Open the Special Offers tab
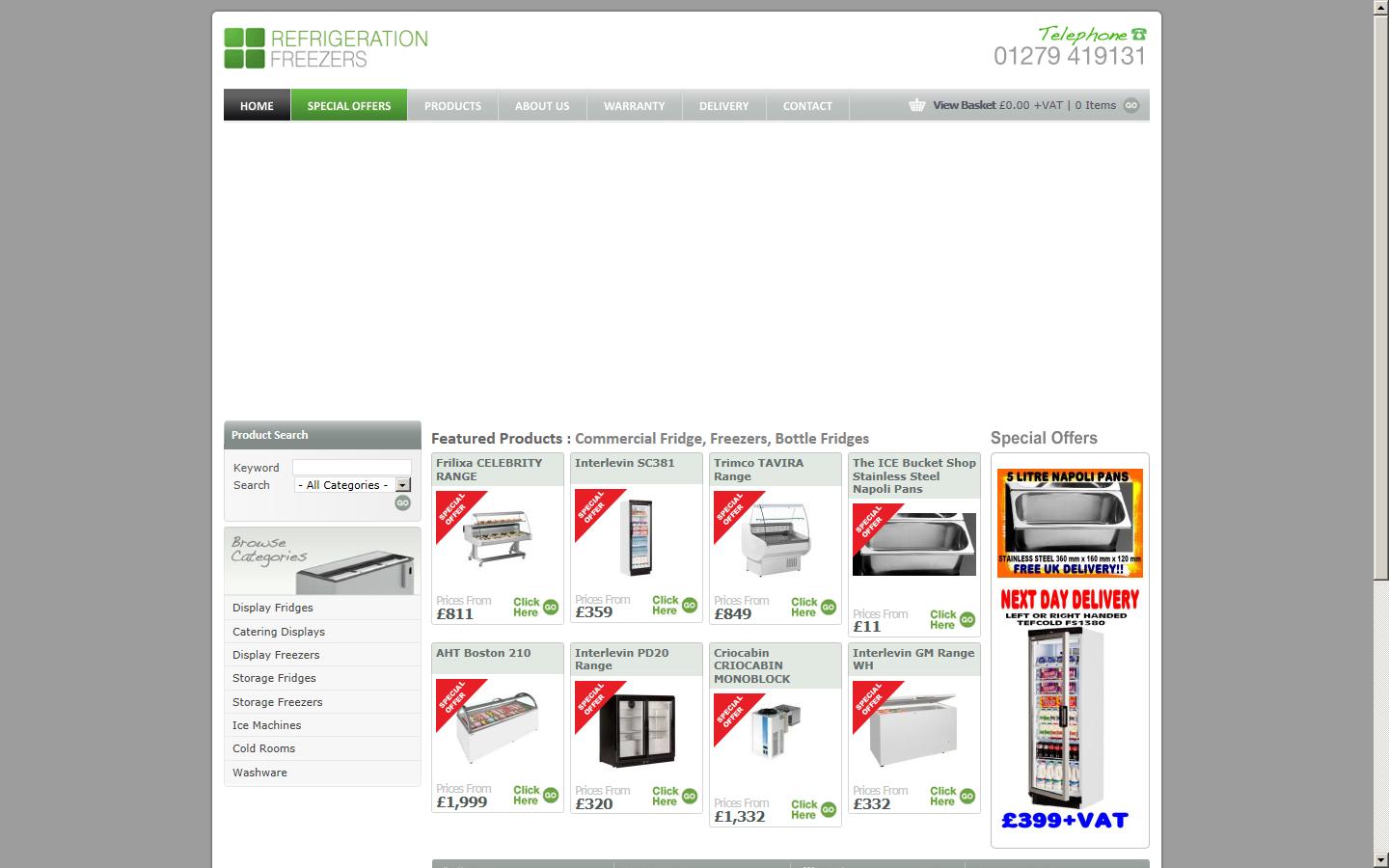 click(349, 105)
